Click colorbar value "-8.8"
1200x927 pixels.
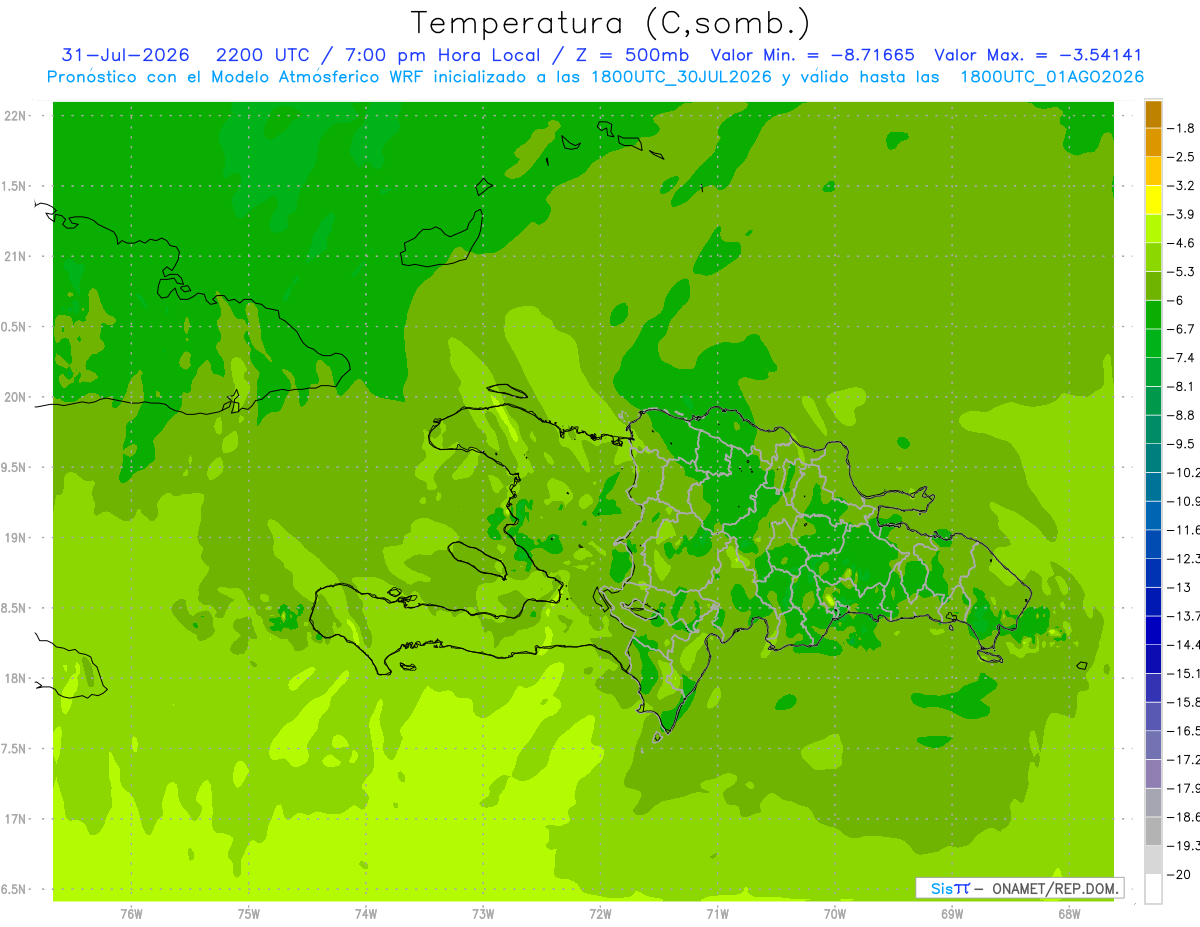(1181, 415)
